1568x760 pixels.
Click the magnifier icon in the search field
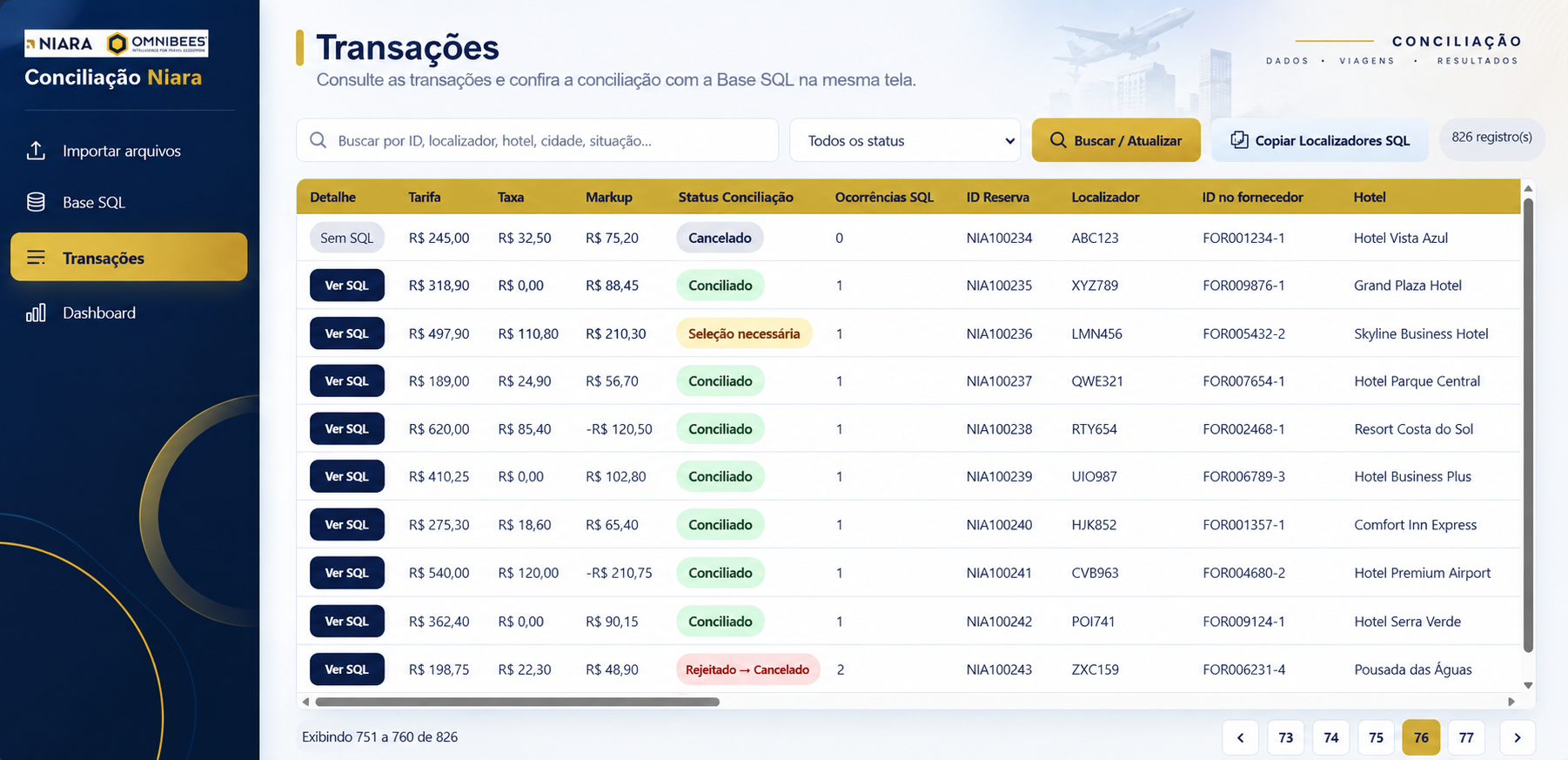coord(318,140)
